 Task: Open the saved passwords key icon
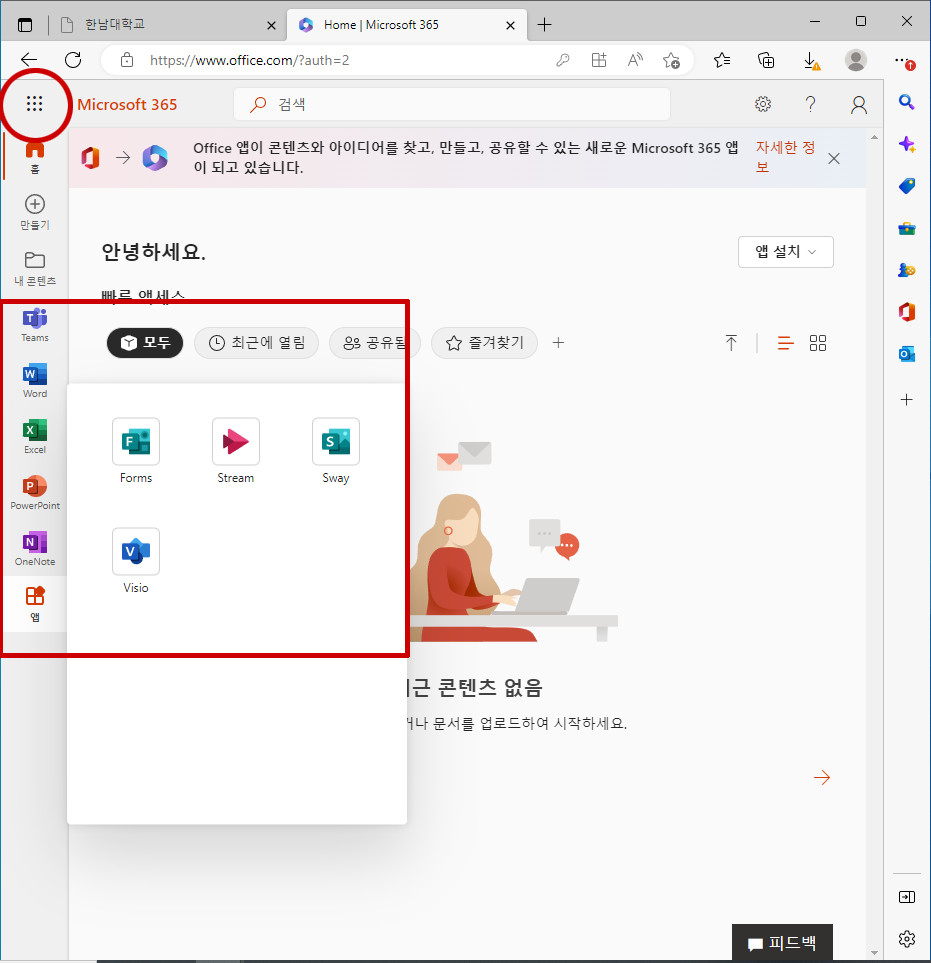point(563,60)
